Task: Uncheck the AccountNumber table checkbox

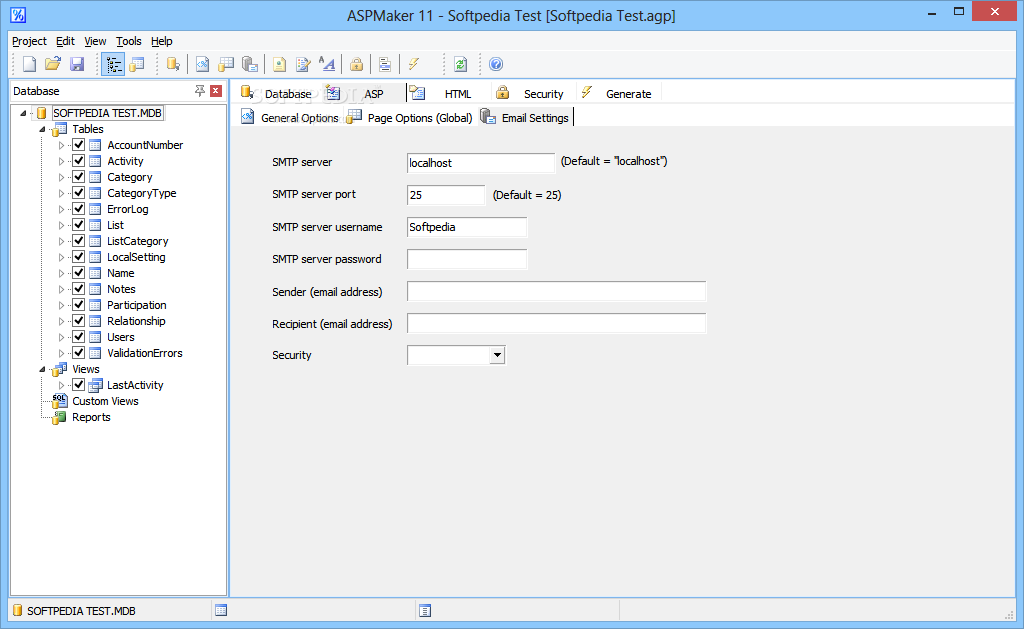Action: [x=78, y=144]
